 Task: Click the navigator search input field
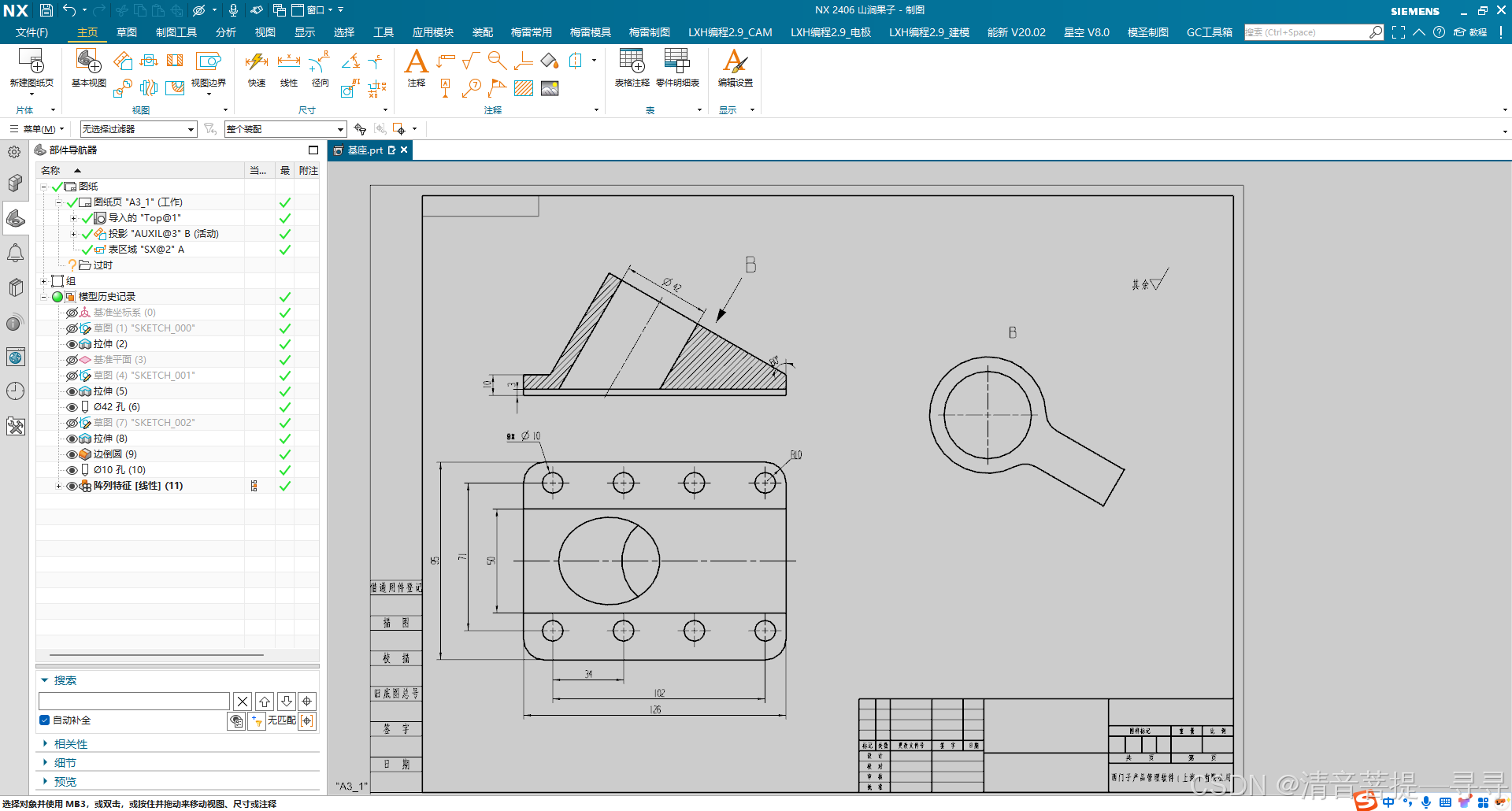point(134,701)
